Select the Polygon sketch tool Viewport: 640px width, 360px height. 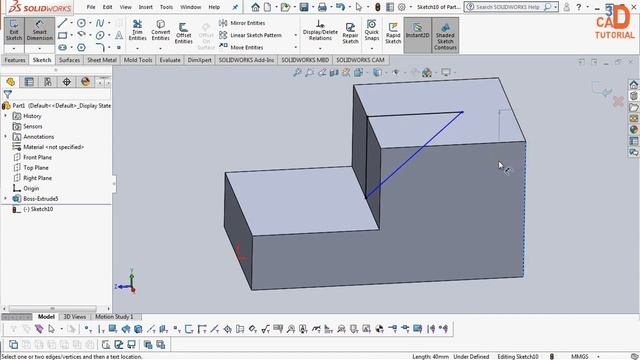(81, 48)
